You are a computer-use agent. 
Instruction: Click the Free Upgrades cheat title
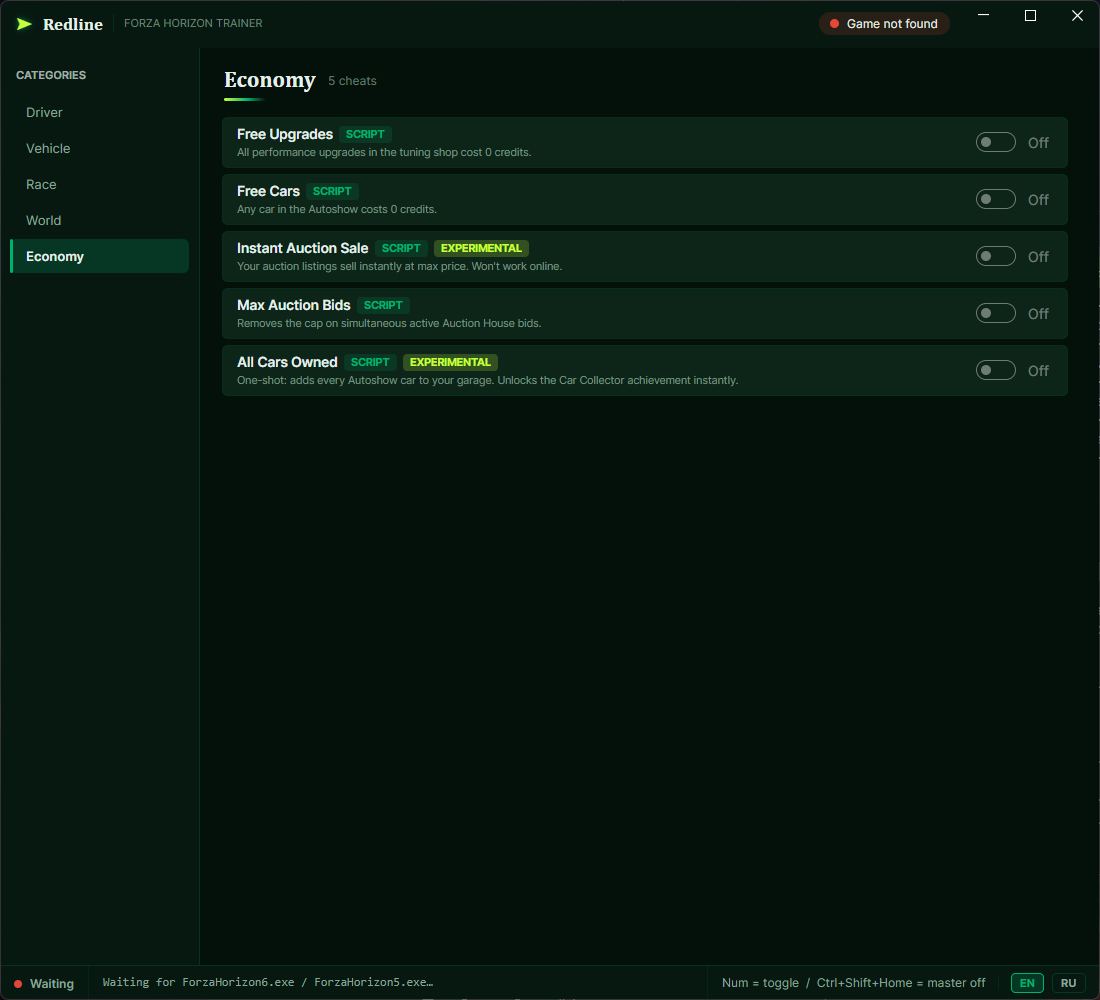point(285,134)
